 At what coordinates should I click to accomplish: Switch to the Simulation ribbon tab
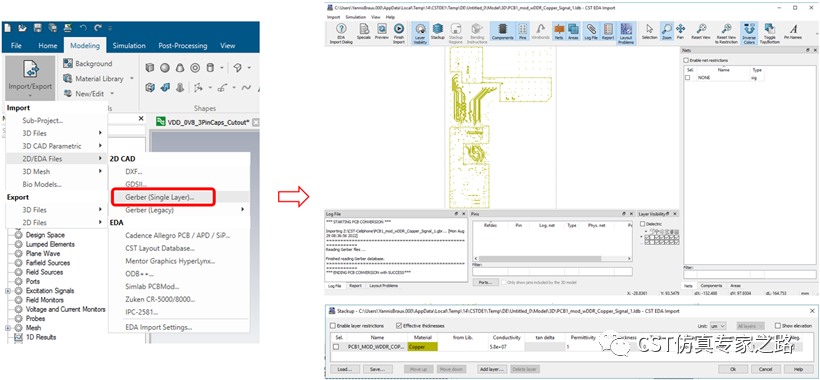pyautogui.click(x=129, y=45)
